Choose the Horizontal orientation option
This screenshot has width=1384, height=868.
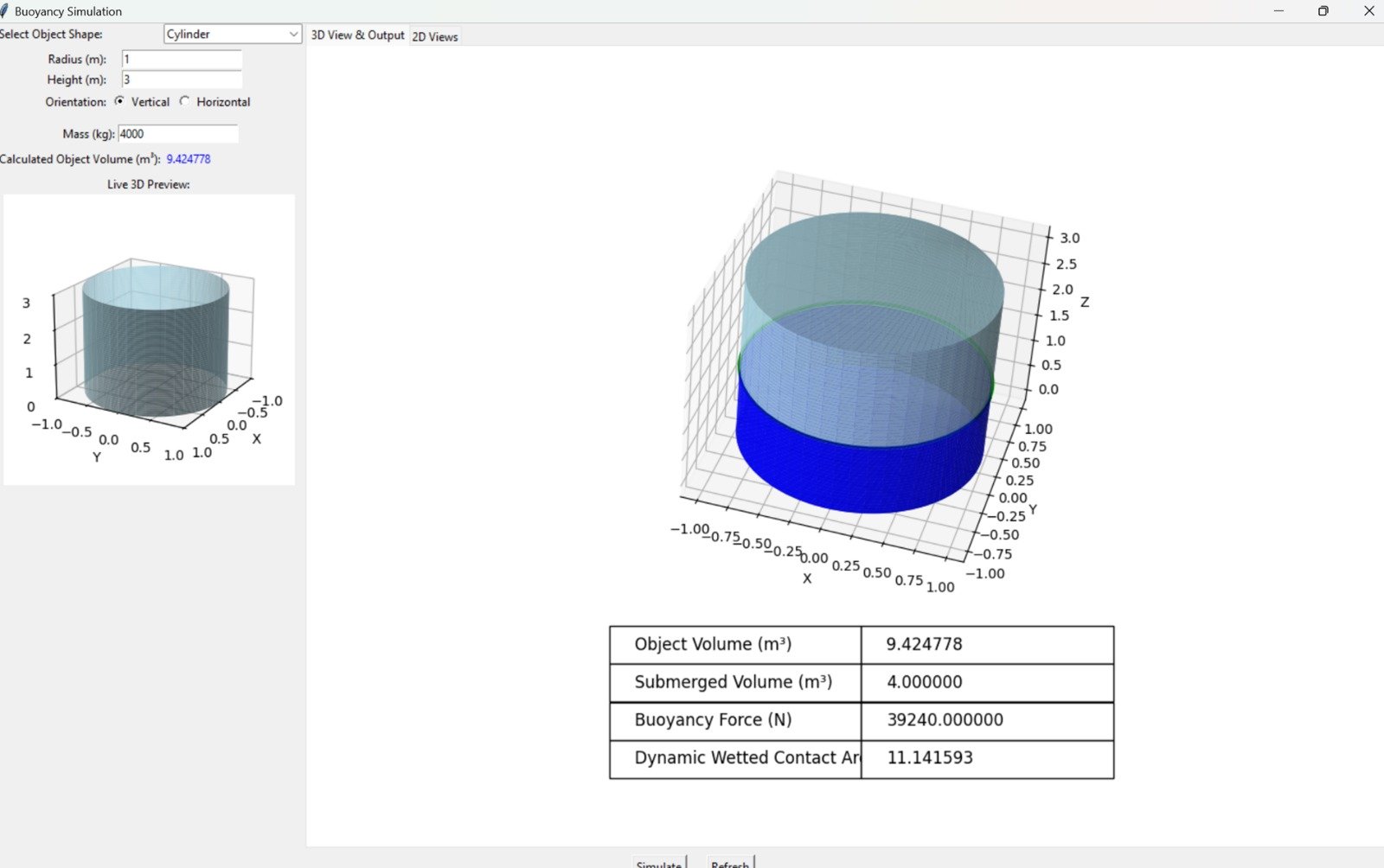point(185,101)
